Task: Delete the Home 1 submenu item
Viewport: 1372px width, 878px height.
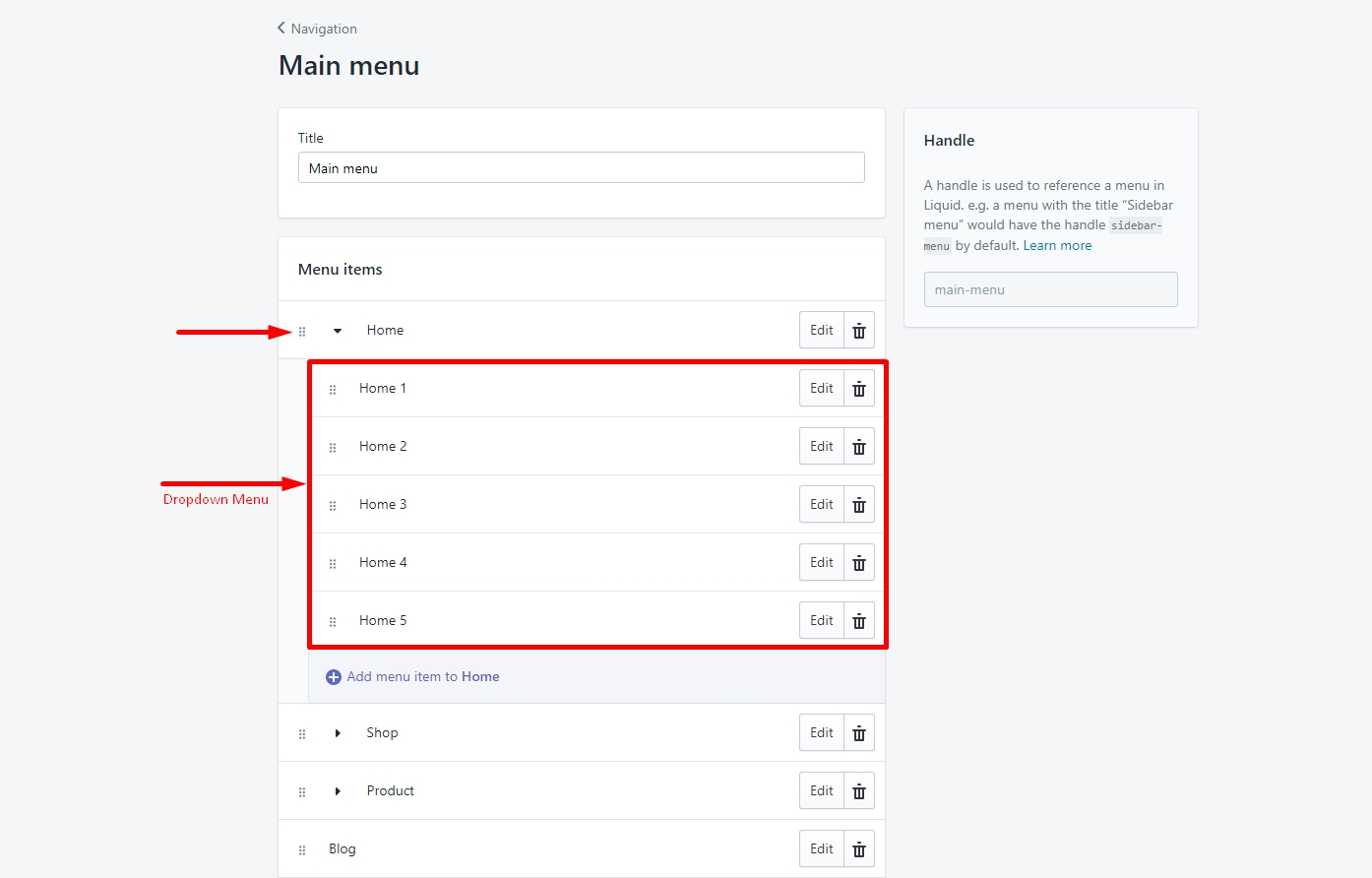Action: point(859,389)
